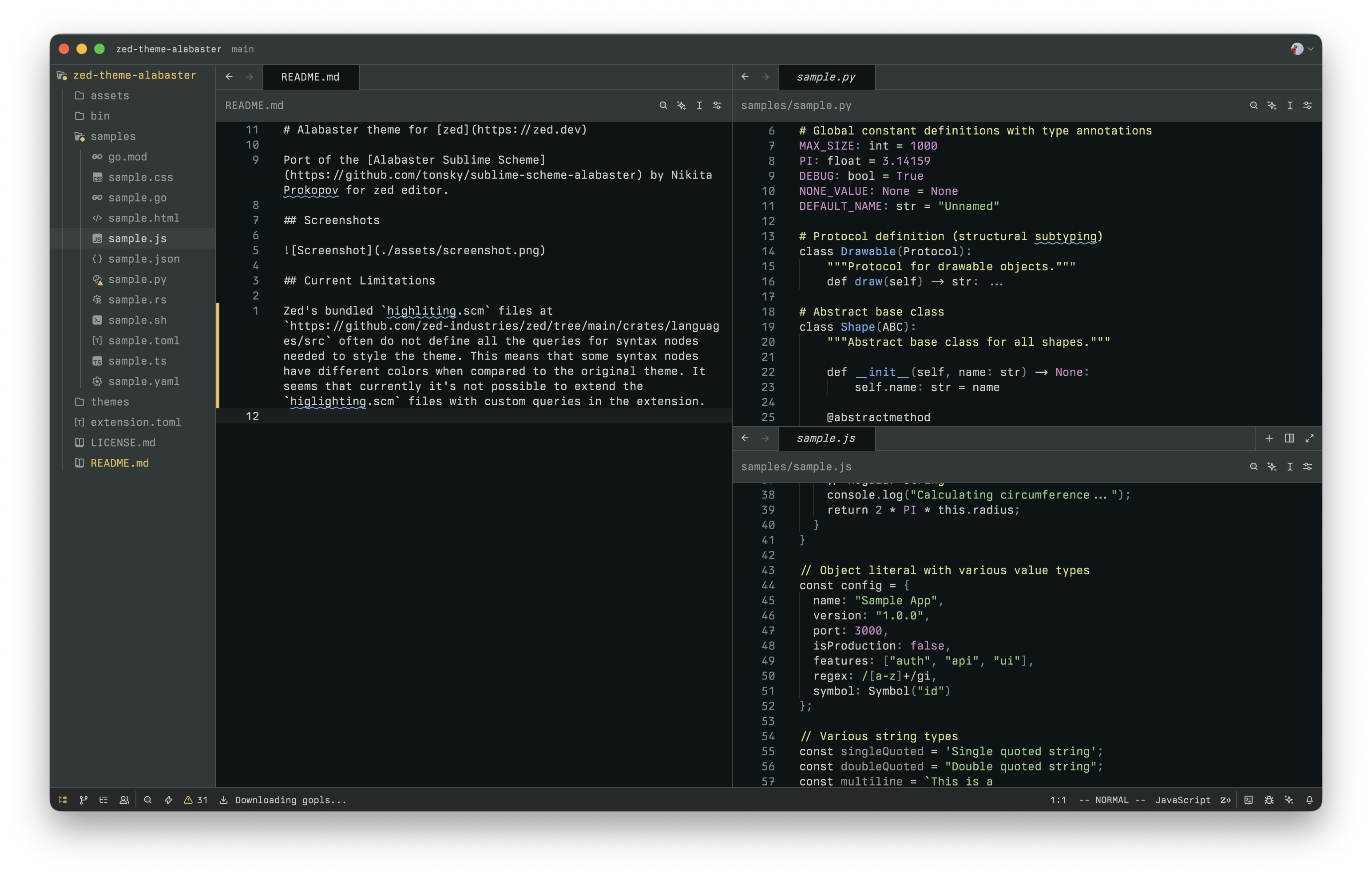Image resolution: width=1372 pixels, height=877 pixels.
Task: Open the user avatar menu in title bar
Action: (1302, 49)
